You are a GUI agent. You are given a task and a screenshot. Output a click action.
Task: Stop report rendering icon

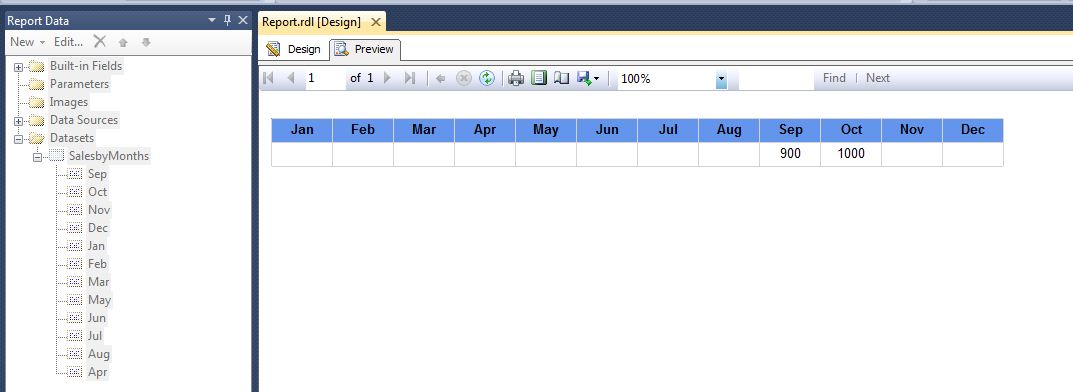(x=464, y=79)
